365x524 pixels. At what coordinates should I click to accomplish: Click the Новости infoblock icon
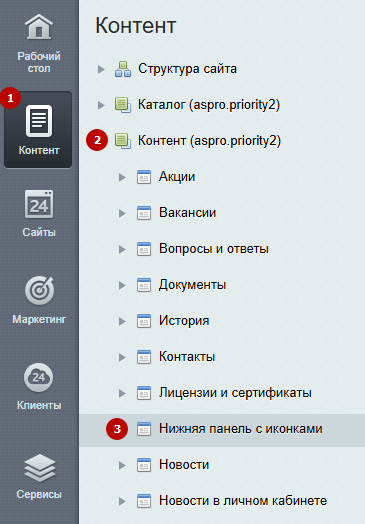point(144,465)
